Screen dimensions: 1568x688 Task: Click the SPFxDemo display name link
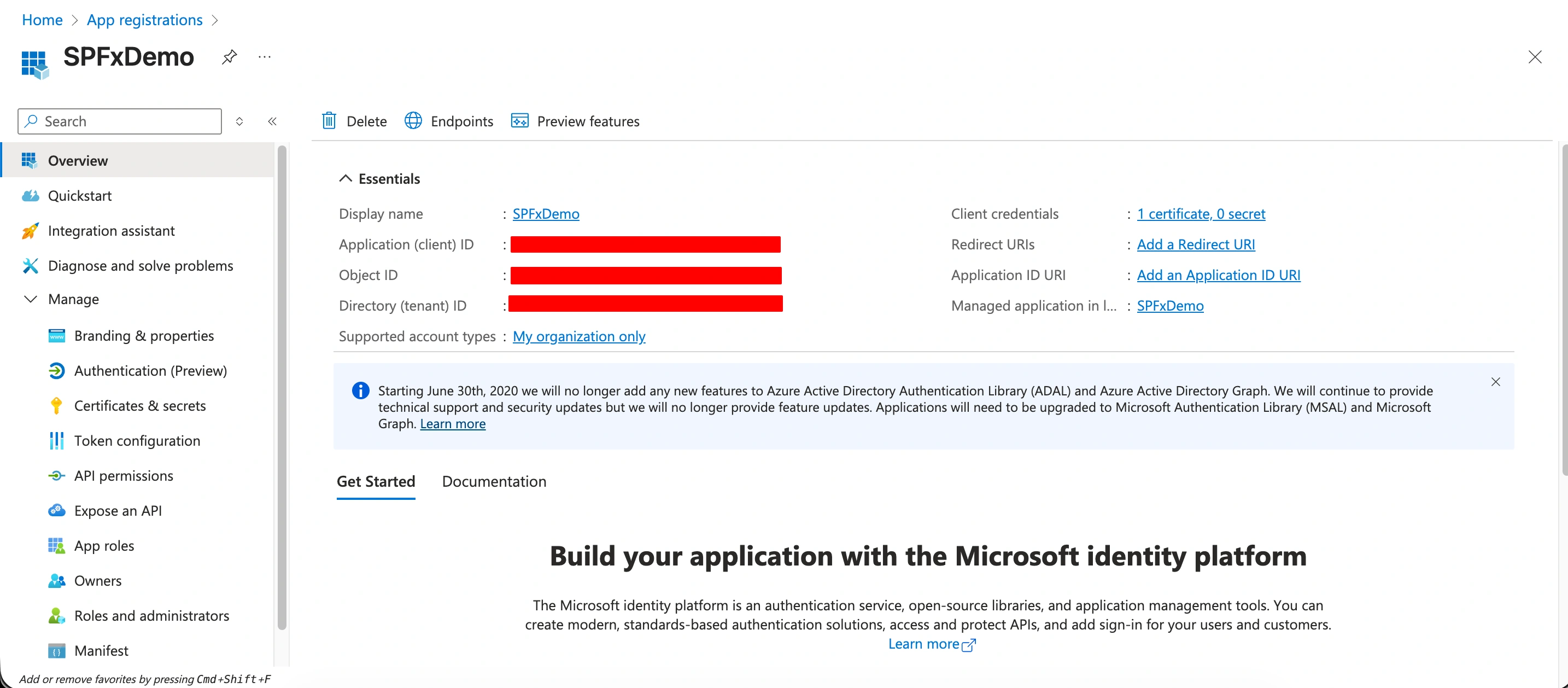(546, 214)
